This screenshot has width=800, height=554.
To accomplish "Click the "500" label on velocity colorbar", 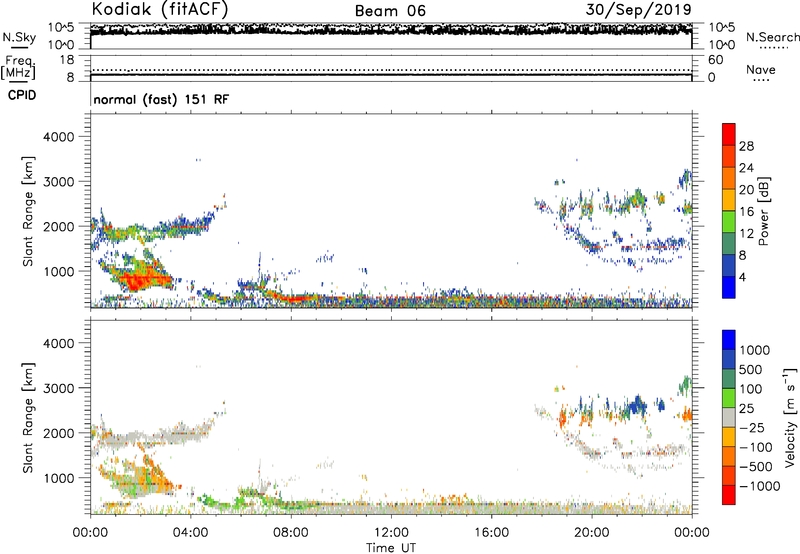I will click(x=751, y=369).
